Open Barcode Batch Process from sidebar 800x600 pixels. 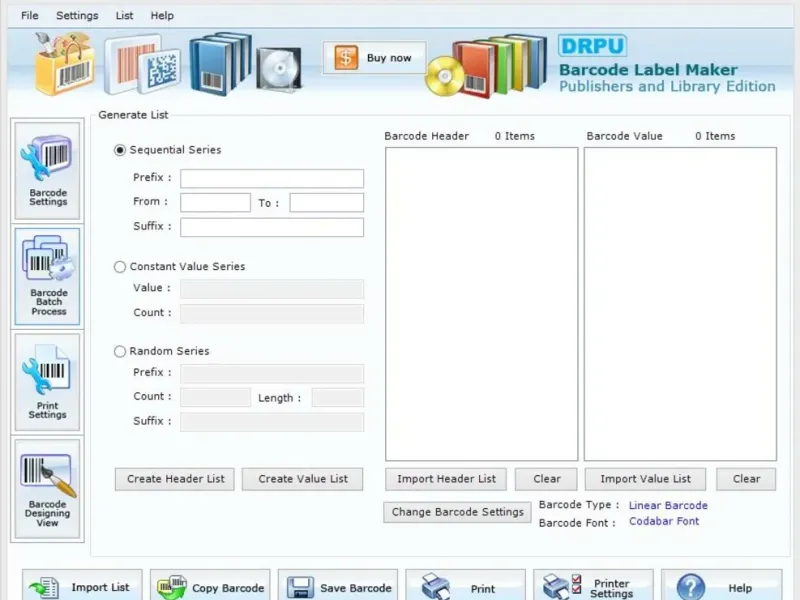[47, 277]
